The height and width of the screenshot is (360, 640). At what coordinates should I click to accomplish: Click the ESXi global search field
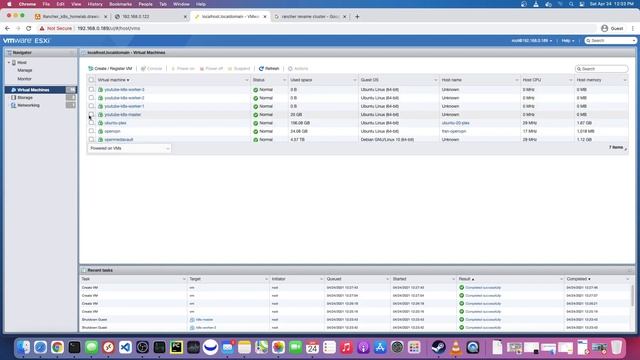[x=610, y=41]
